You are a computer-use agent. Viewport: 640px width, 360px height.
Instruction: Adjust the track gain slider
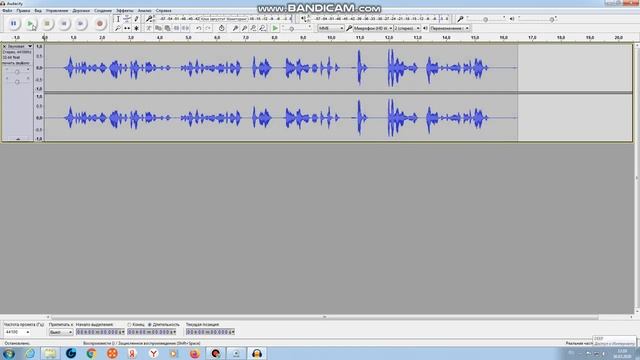click(17, 72)
